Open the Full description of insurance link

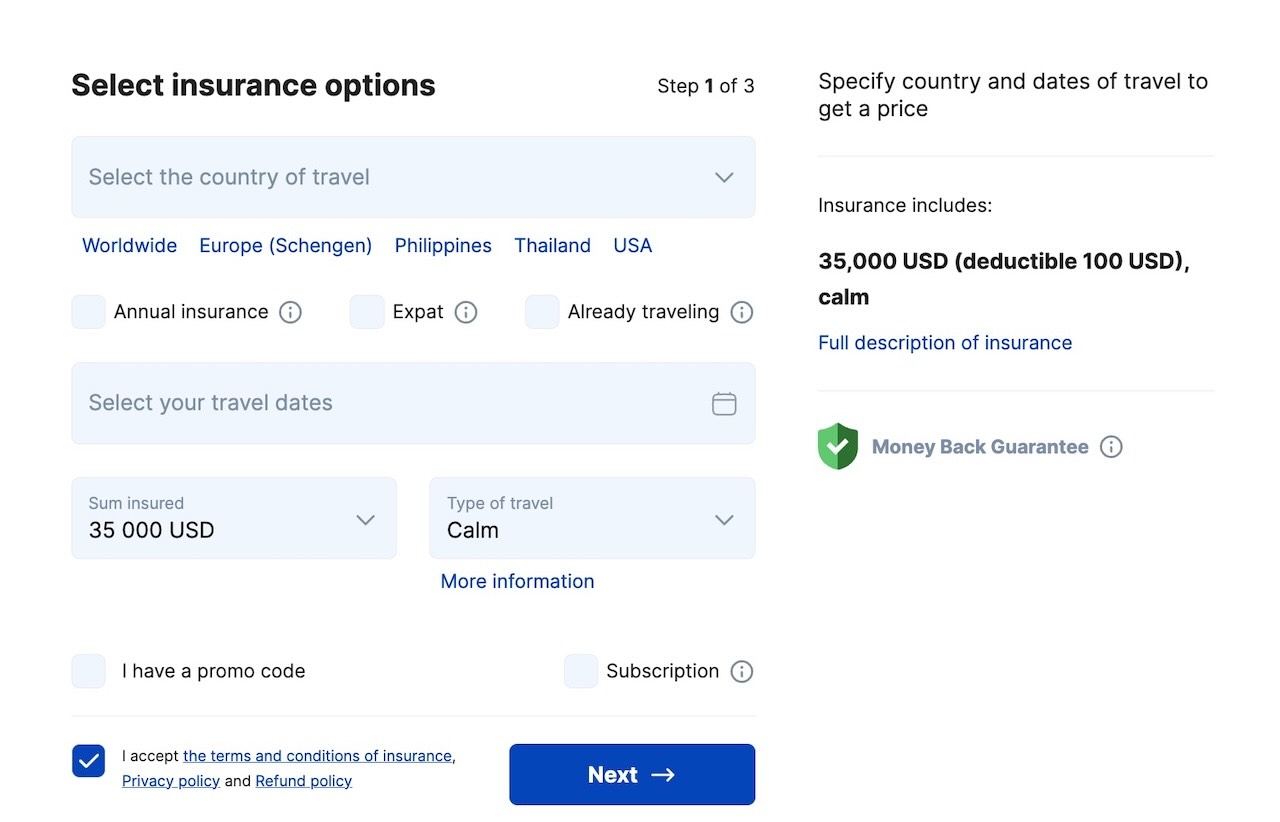pyautogui.click(x=944, y=342)
